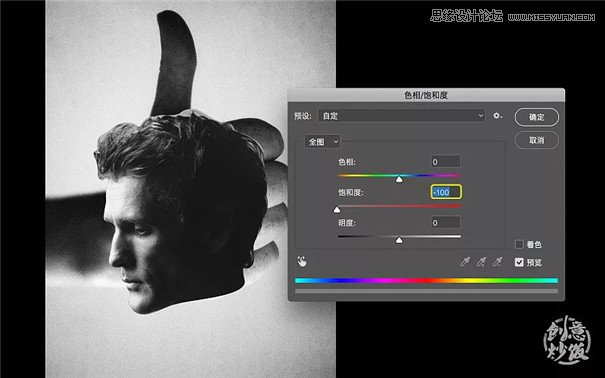Confirm with the 确定 button
This screenshot has height=378, width=605.
(x=536, y=117)
